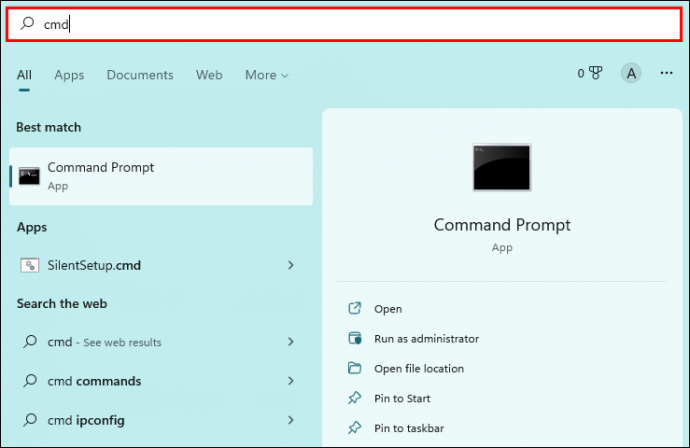Click the Open action icon
Screen dimensions: 690x448
[355, 308]
